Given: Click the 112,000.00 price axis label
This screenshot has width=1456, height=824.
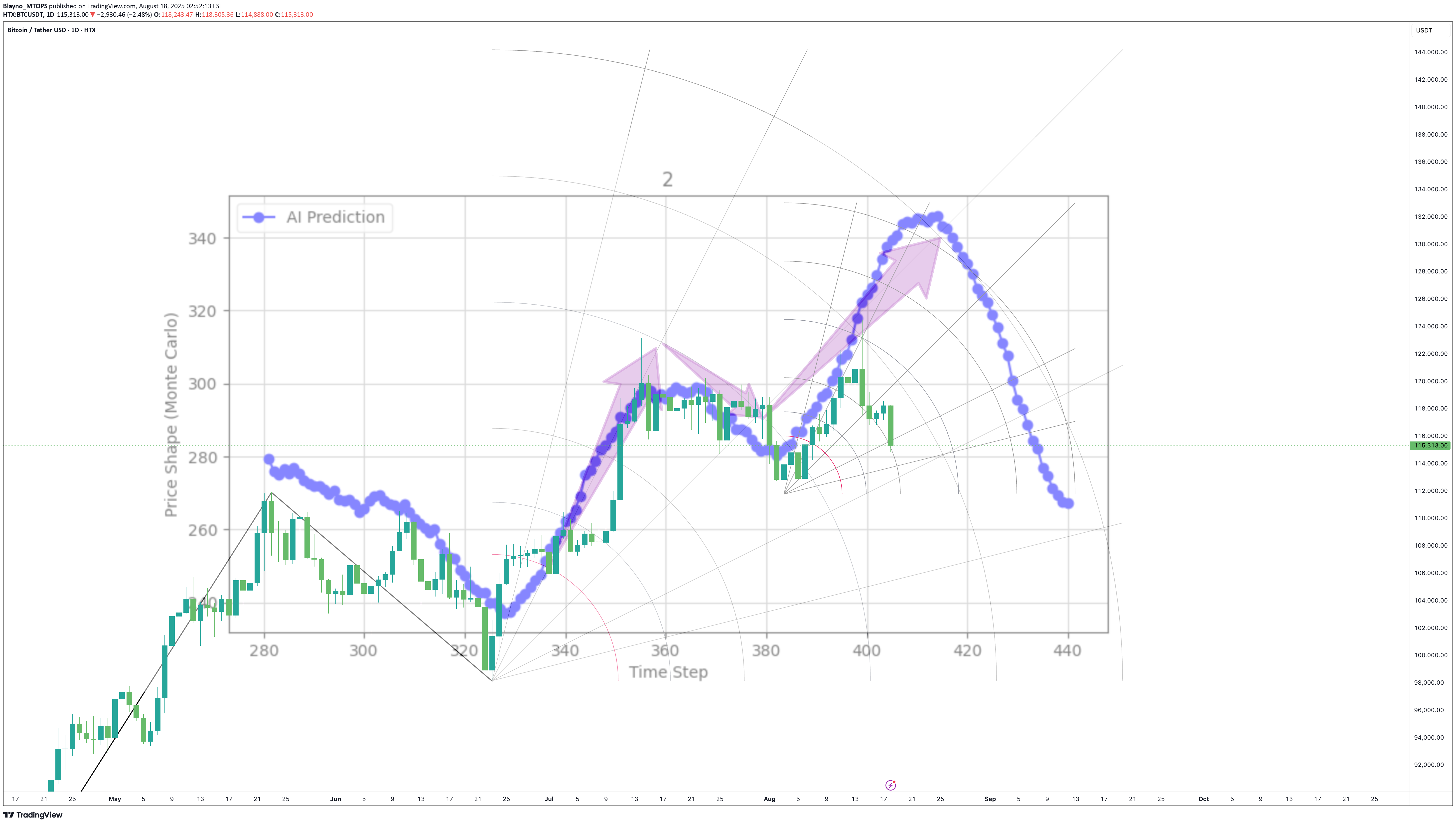Looking at the screenshot, I should (1431, 491).
